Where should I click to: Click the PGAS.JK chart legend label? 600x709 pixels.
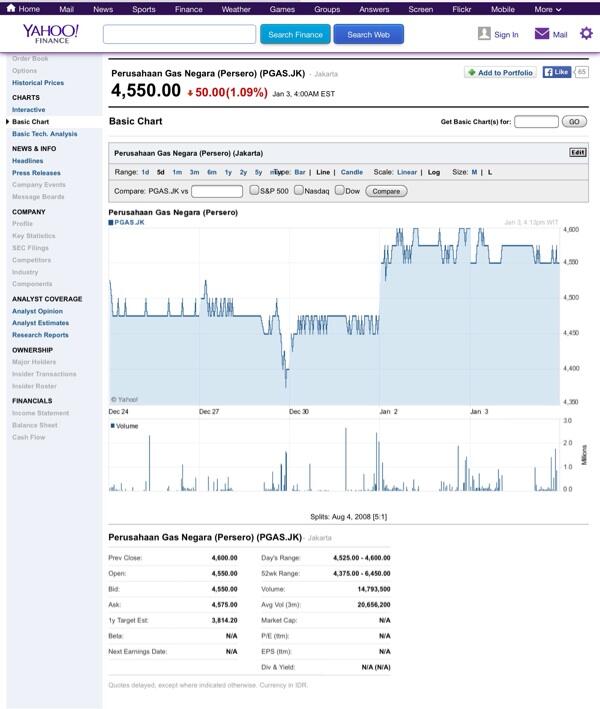pyautogui.click(x=127, y=222)
